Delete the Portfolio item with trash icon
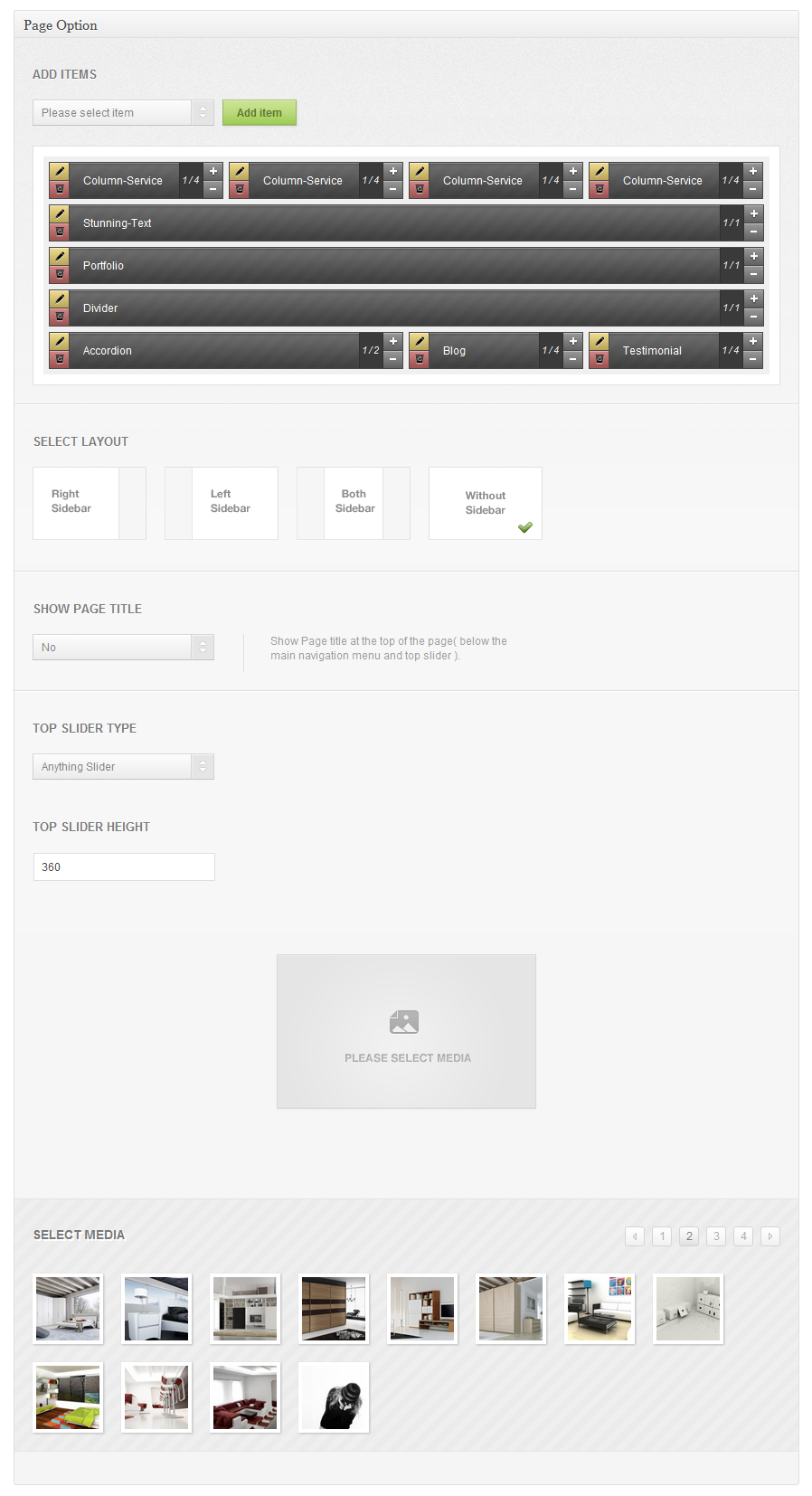The height and width of the screenshot is (1496, 812). 59,275
